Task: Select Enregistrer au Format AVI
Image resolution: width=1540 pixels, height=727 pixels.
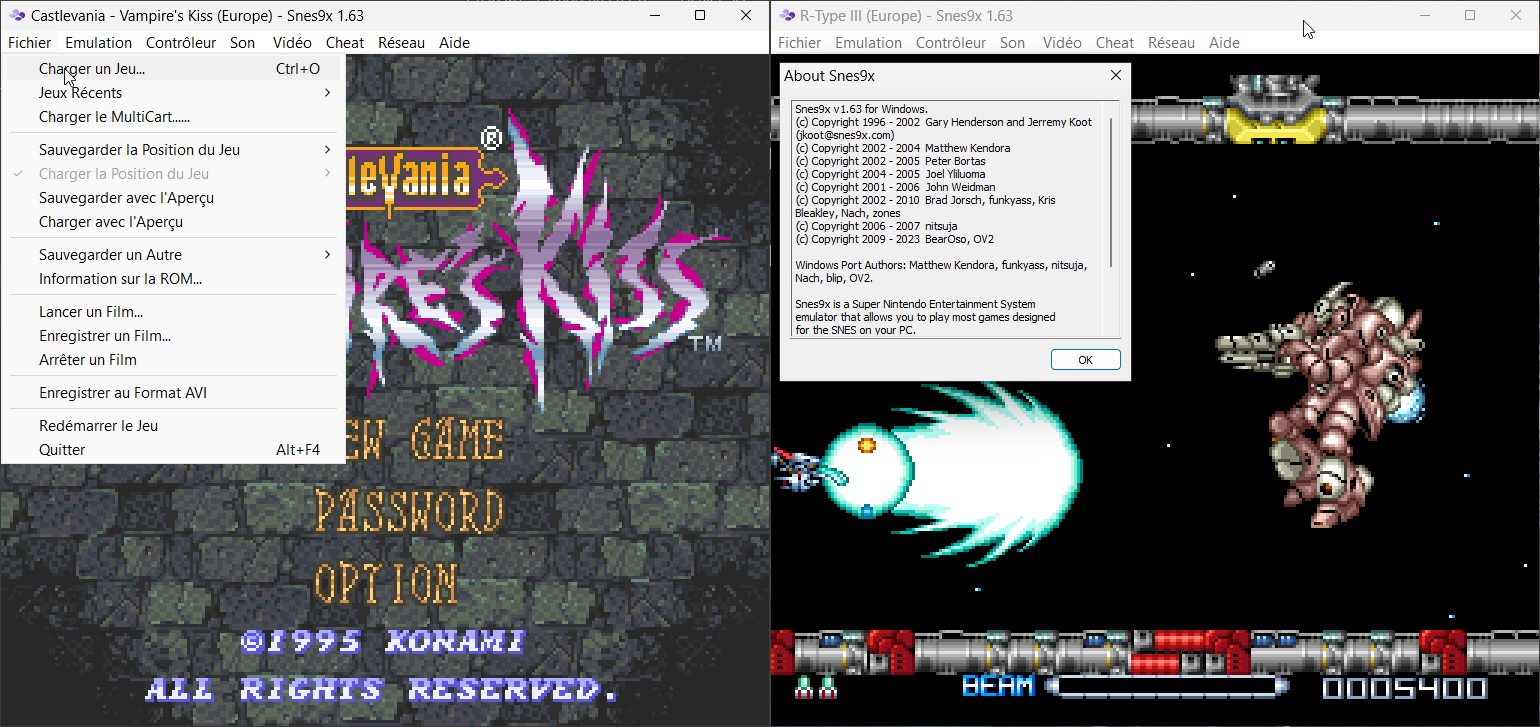Action: point(173,393)
